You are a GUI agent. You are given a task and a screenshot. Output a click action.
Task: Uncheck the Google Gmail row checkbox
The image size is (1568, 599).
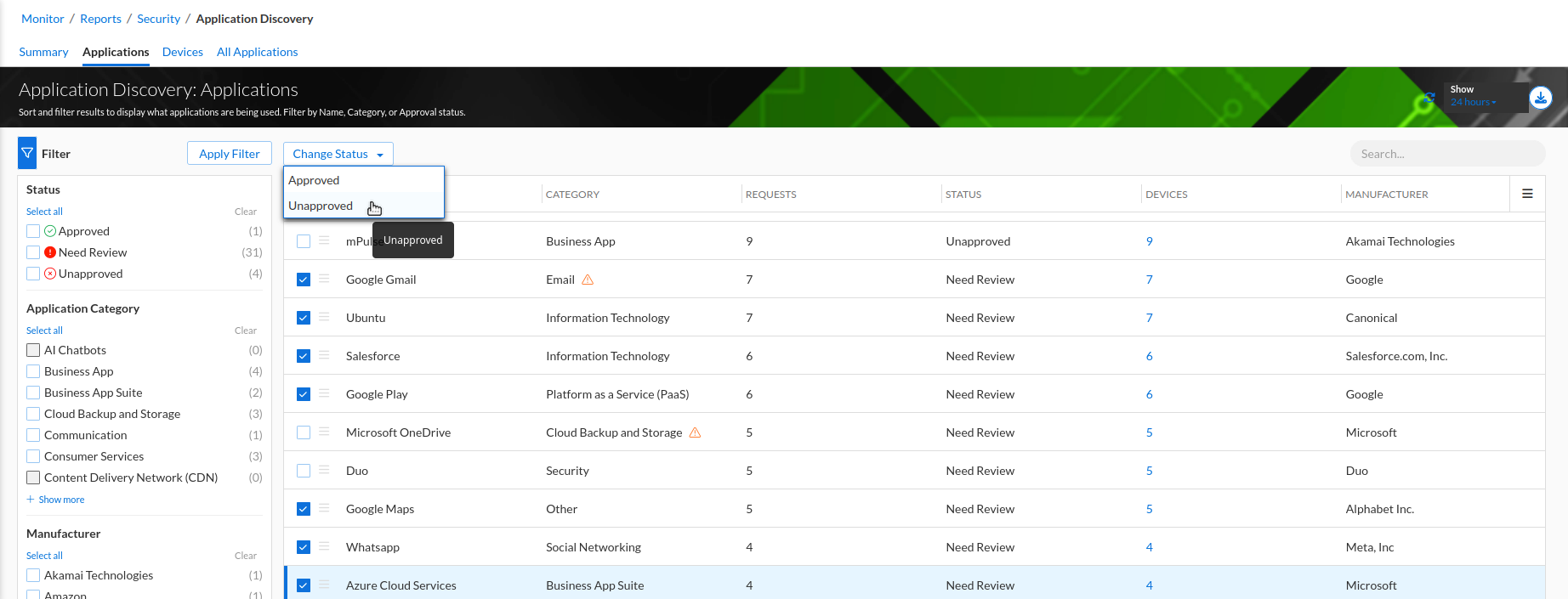[304, 280]
